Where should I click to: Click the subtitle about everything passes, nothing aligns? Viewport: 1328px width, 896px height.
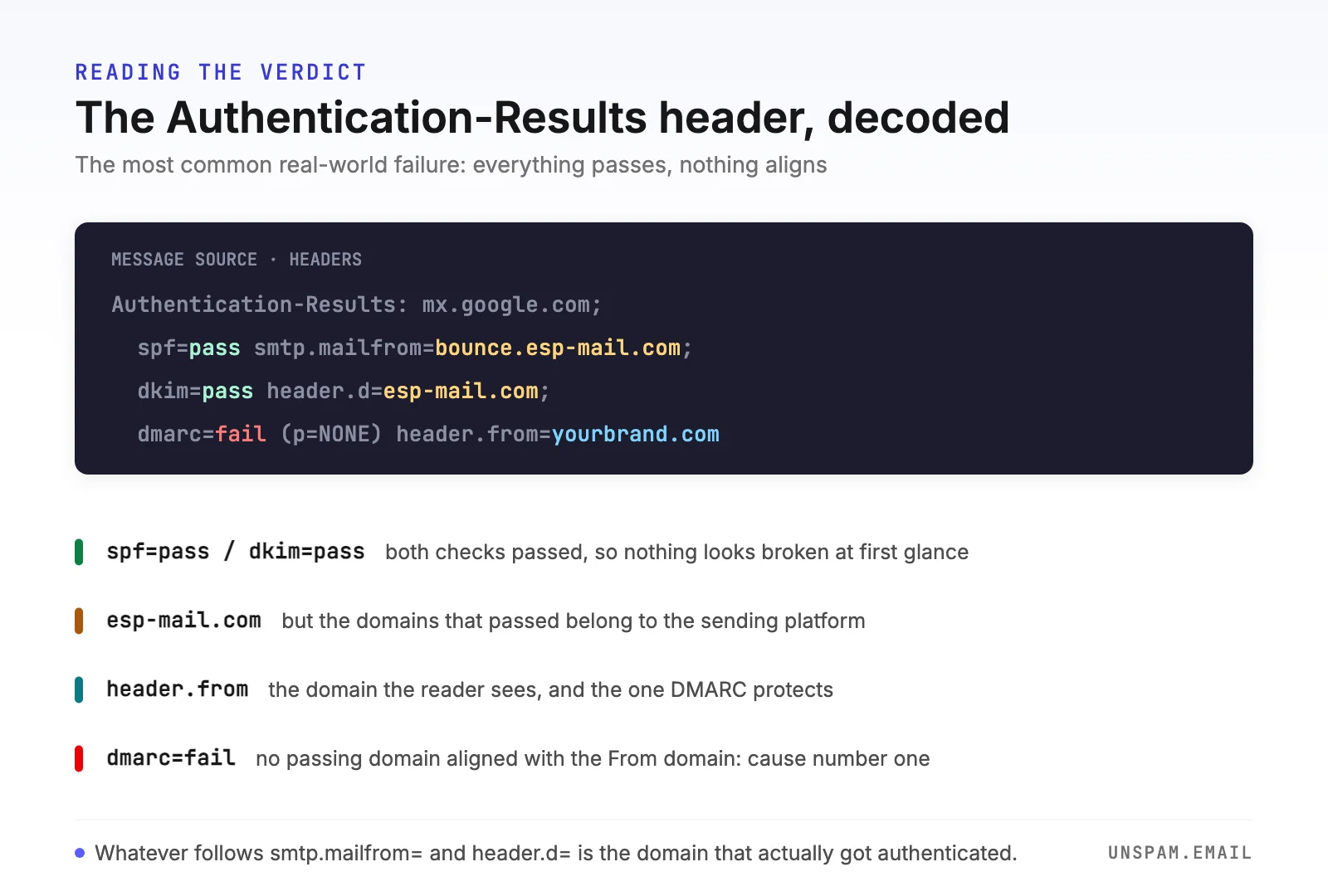(x=451, y=164)
